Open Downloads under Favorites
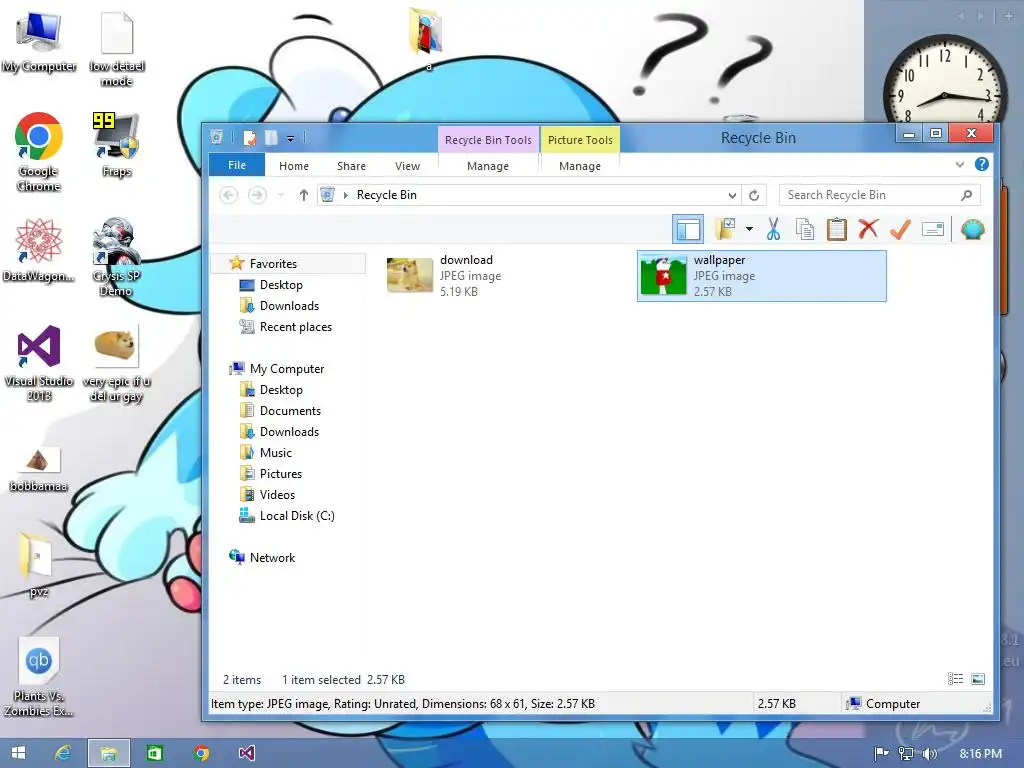 pos(289,306)
